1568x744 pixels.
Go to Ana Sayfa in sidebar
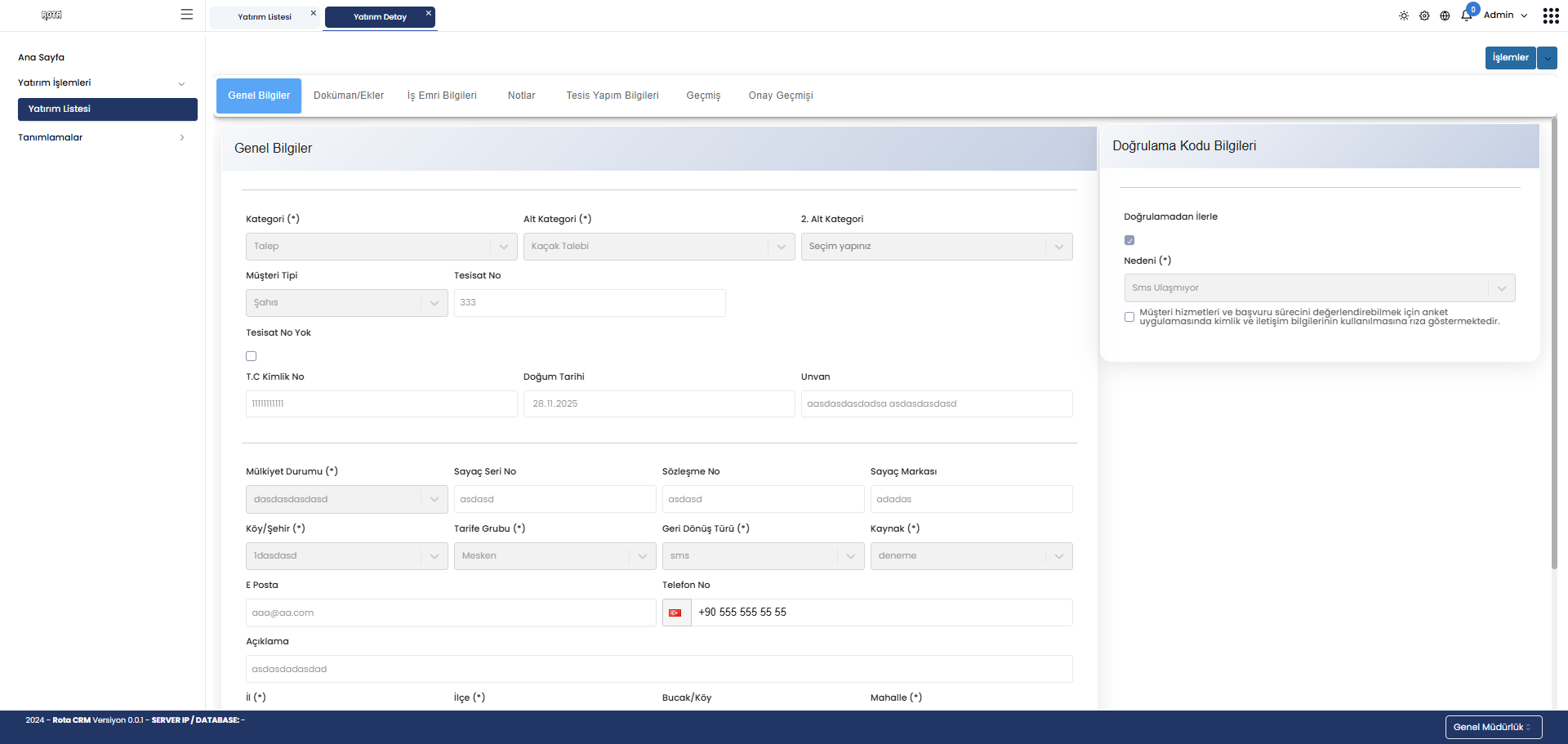tap(41, 57)
